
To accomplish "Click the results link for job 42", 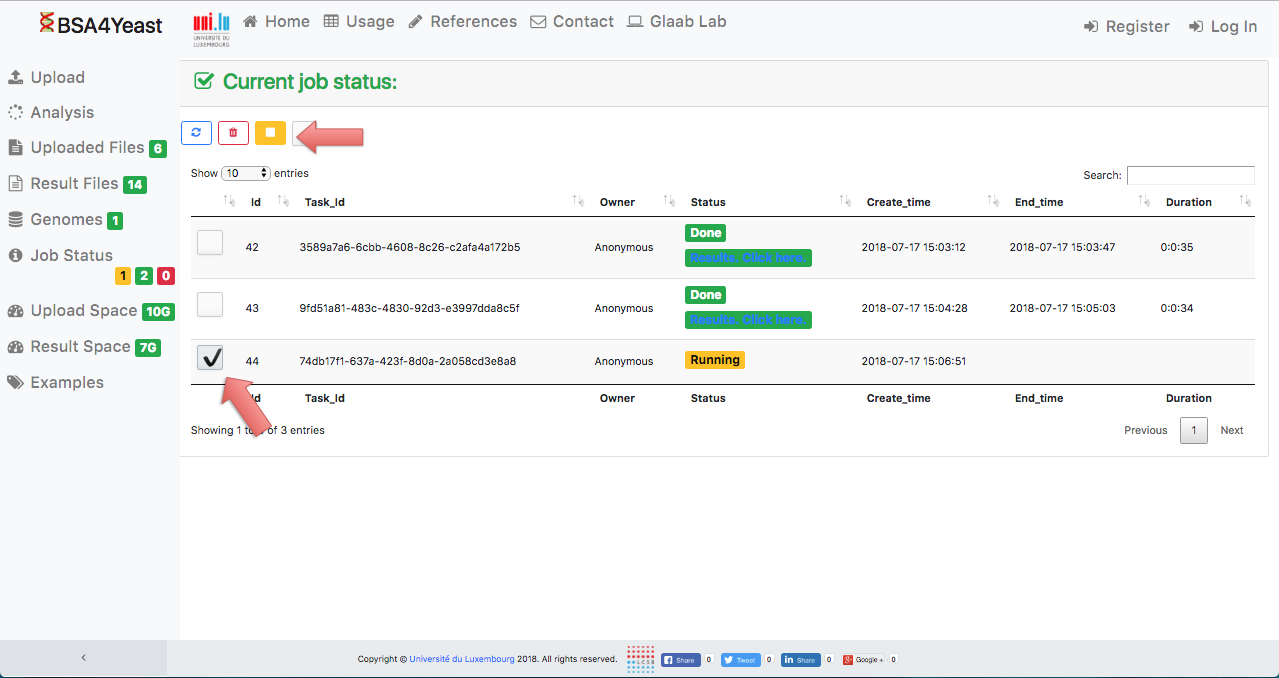I will coord(748,258).
